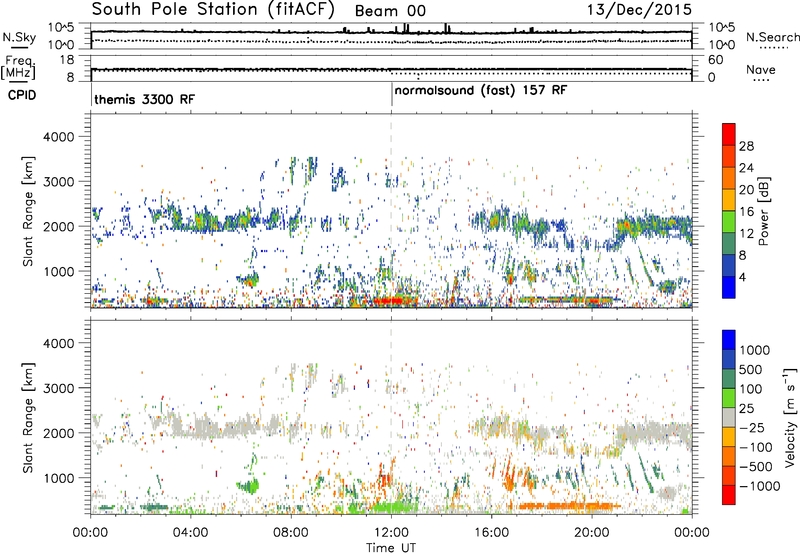Click the '4' Power colorbar tick label

(x=742, y=278)
